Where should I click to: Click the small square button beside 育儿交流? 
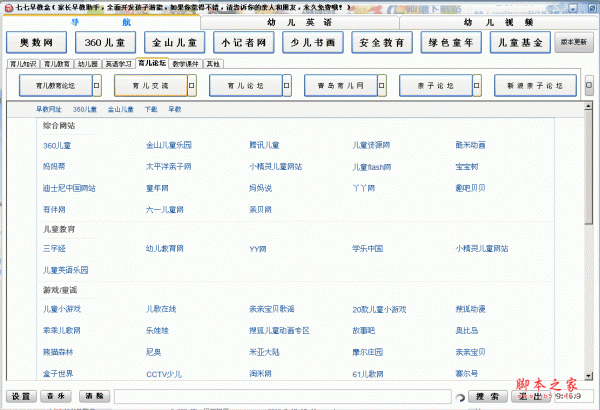pyautogui.click(x=192, y=85)
